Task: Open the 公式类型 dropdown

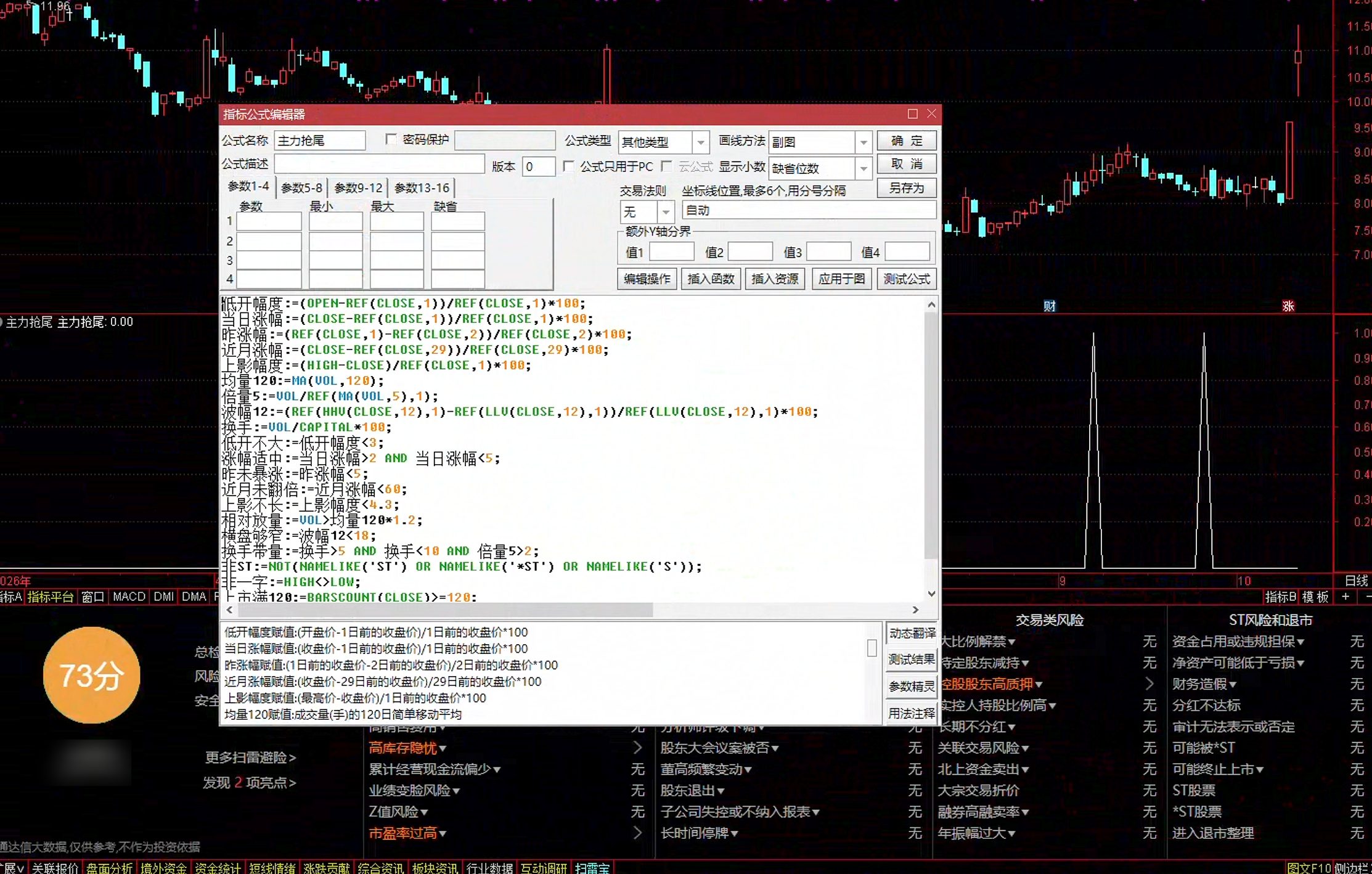Action: (701, 142)
